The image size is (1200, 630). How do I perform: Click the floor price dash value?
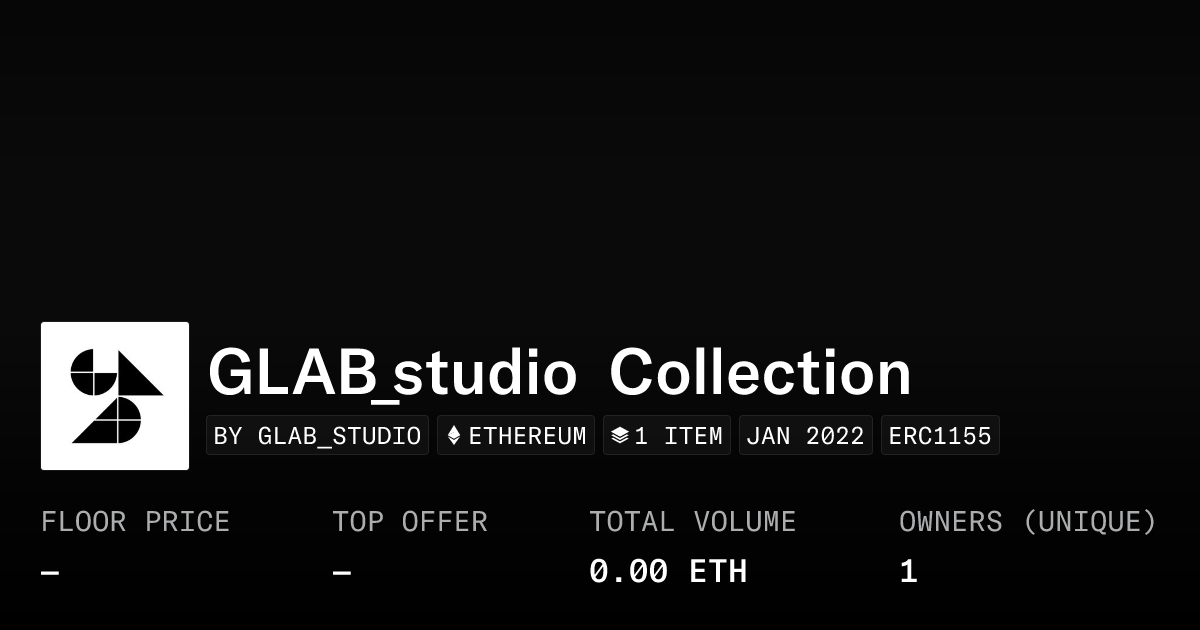click(50, 573)
